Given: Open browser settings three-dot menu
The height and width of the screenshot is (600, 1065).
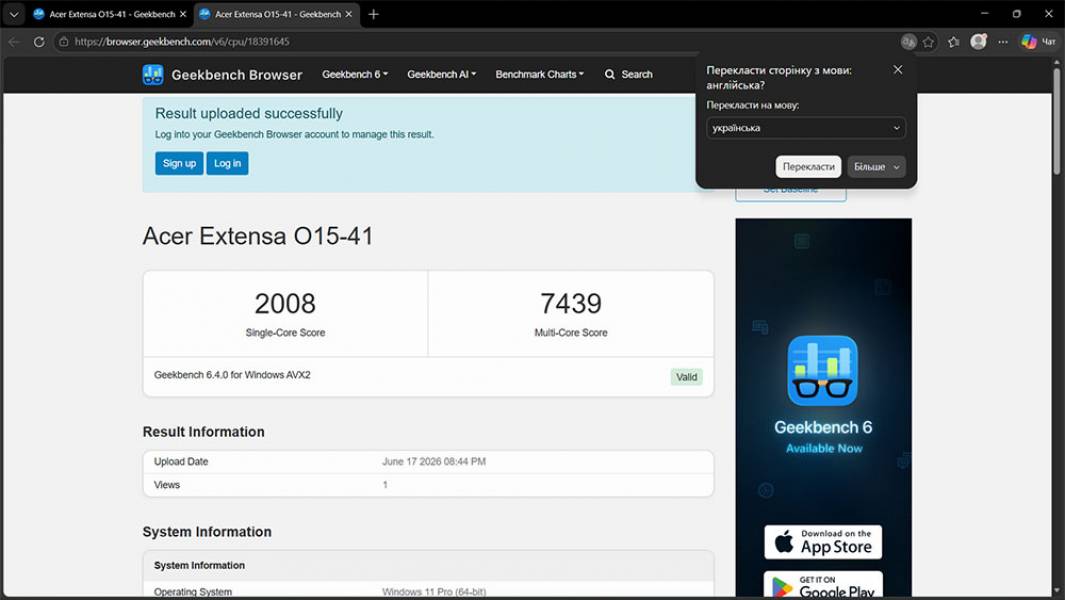Looking at the screenshot, I should (1003, 42).
